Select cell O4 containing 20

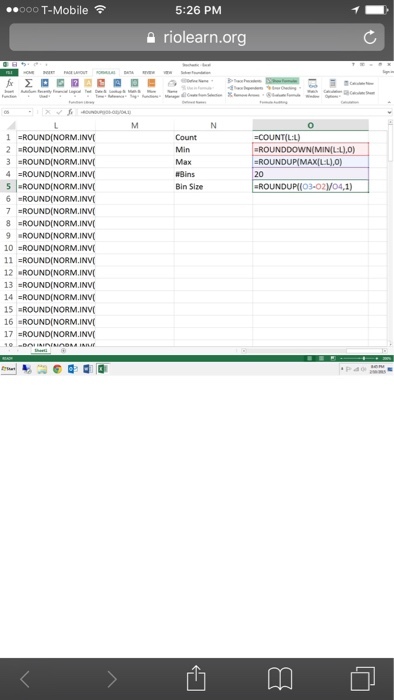click(x=310, y=174)
